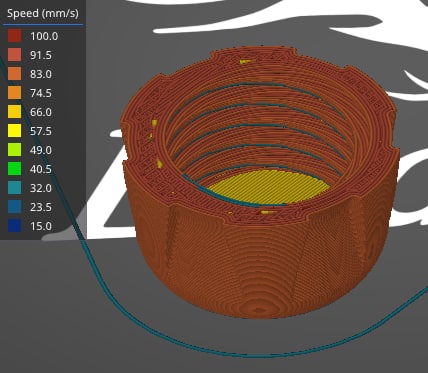The width and height of the screenshot is (428, 373).
Task: Click the 91.5 speed color swatch
Action: [x=15, y=55]
